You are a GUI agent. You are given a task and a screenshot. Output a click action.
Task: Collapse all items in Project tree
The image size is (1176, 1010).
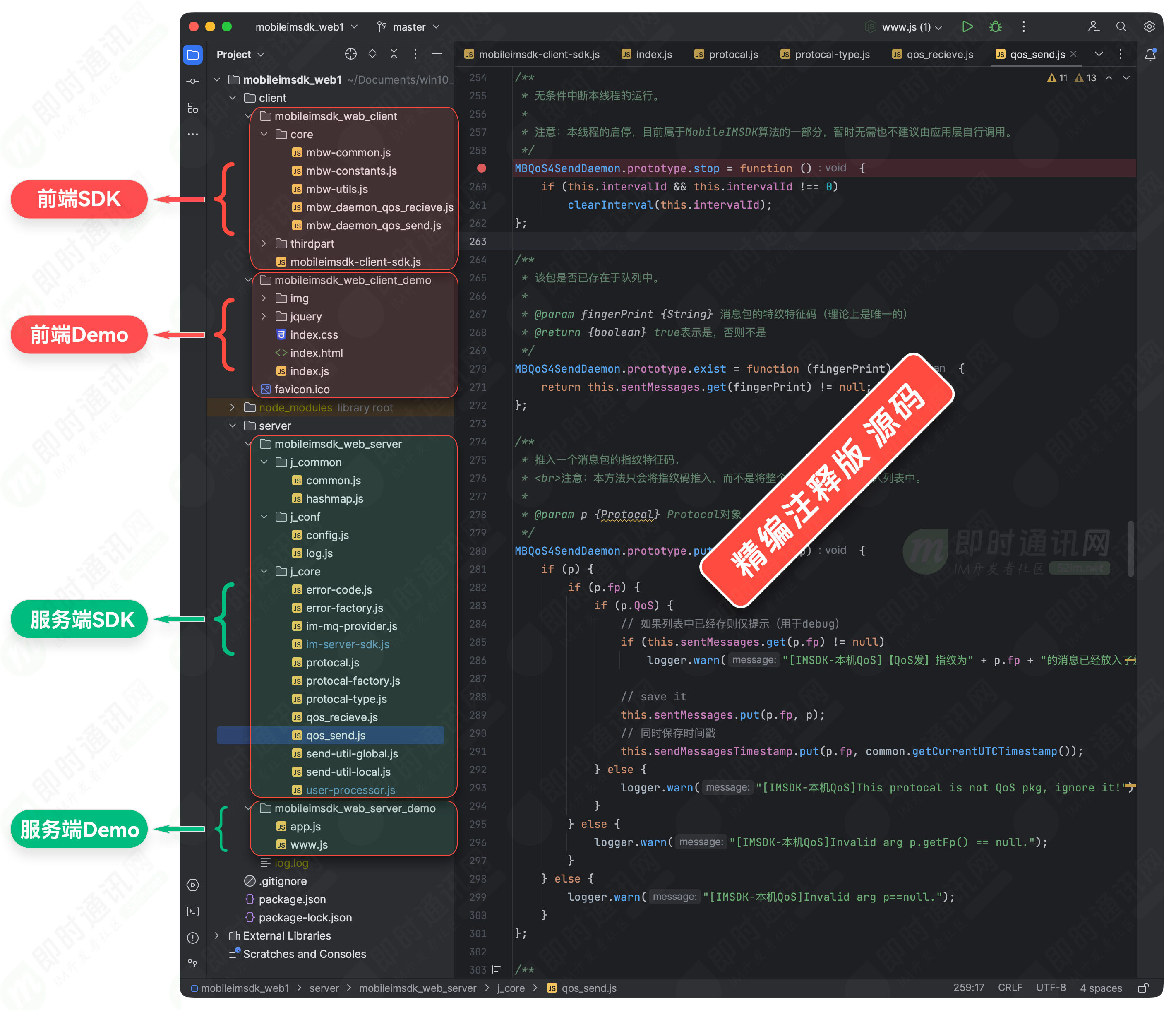394,54
